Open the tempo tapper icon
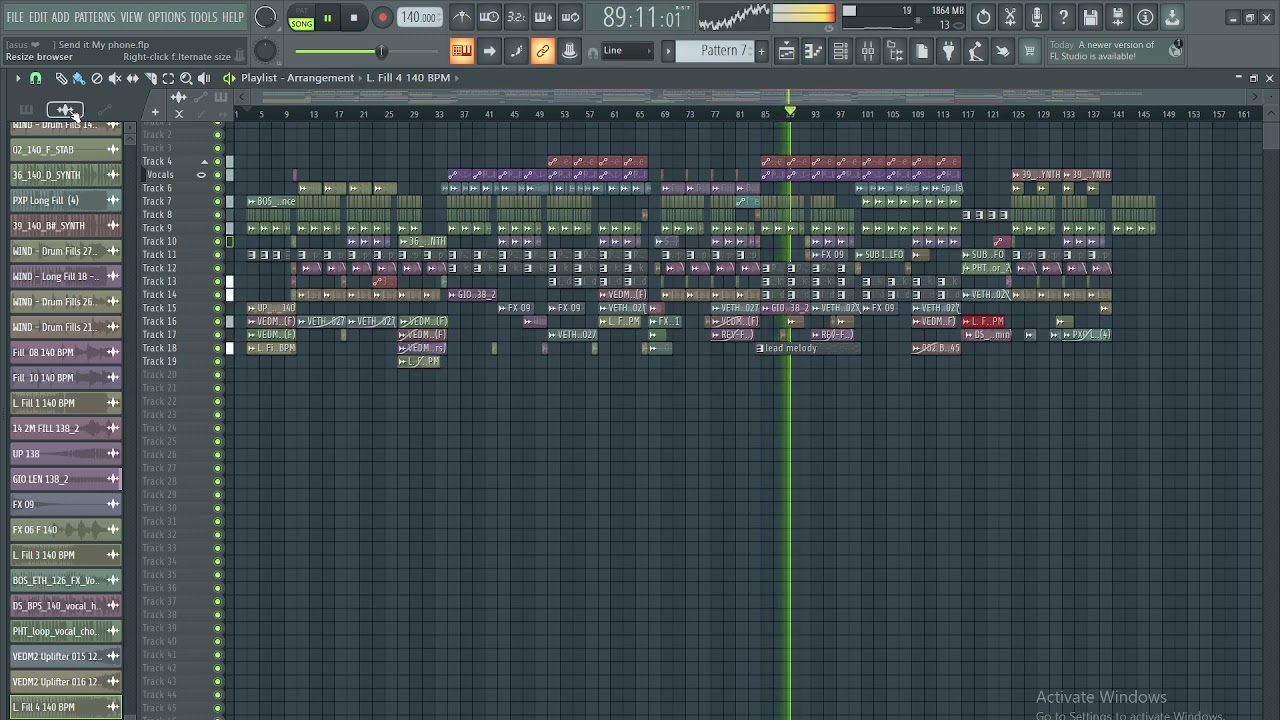 pos(976,51)
